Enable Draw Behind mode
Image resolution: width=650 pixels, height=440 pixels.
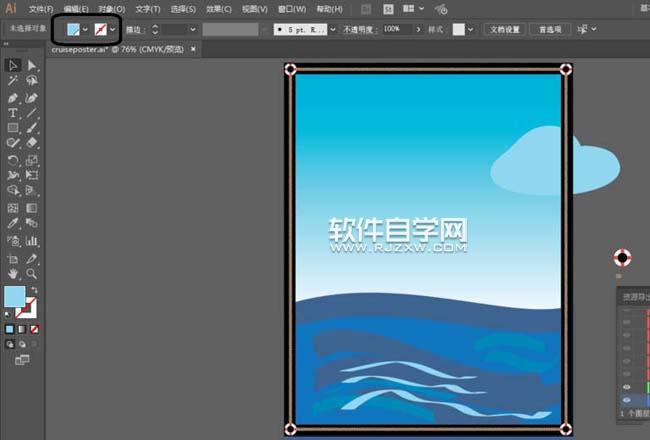click(x=22, y=344)
